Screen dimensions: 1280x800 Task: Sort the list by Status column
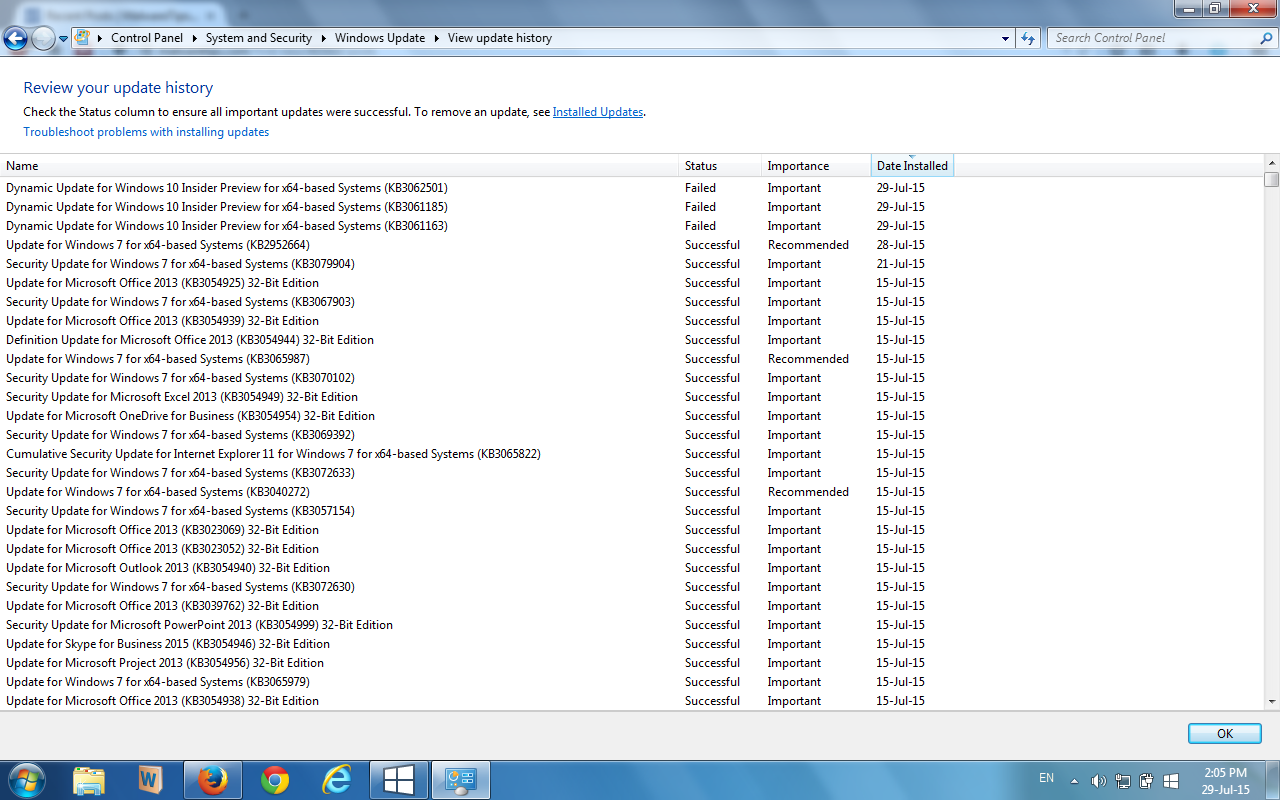click(x=720, y=166)
